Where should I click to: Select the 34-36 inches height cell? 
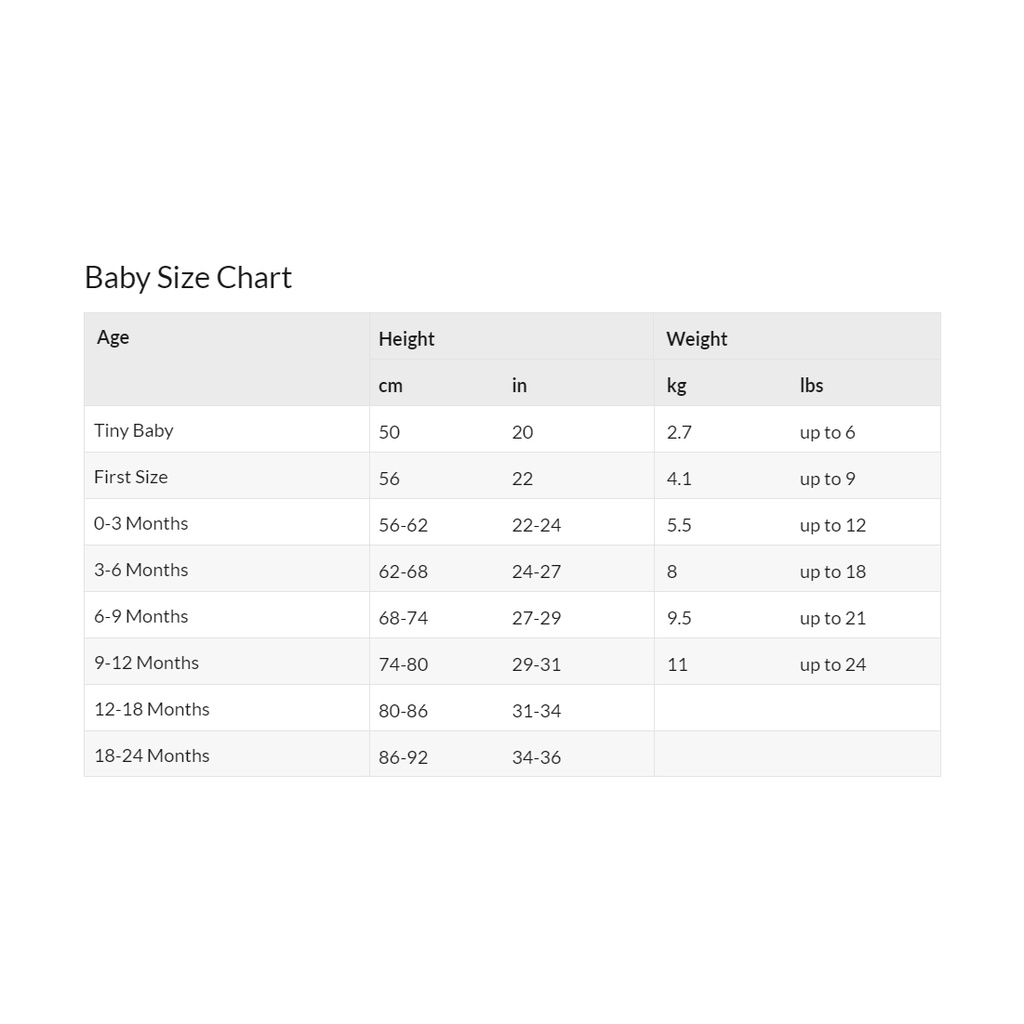pos(536,757)
